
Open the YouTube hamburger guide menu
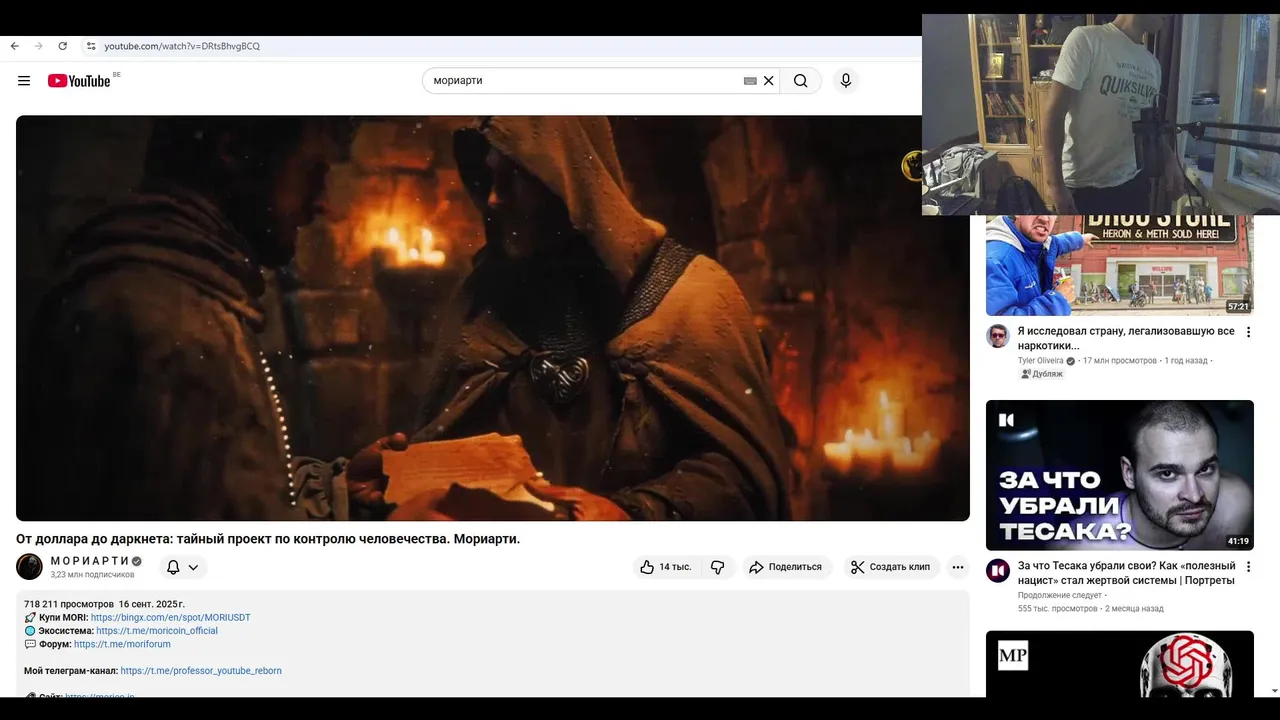click(x=24, y=81)
